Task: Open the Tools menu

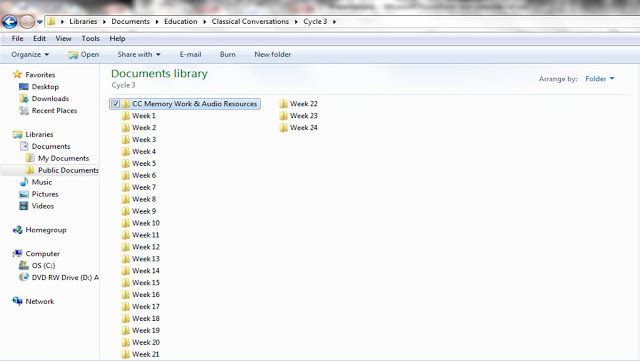Action: click(91, 38)
